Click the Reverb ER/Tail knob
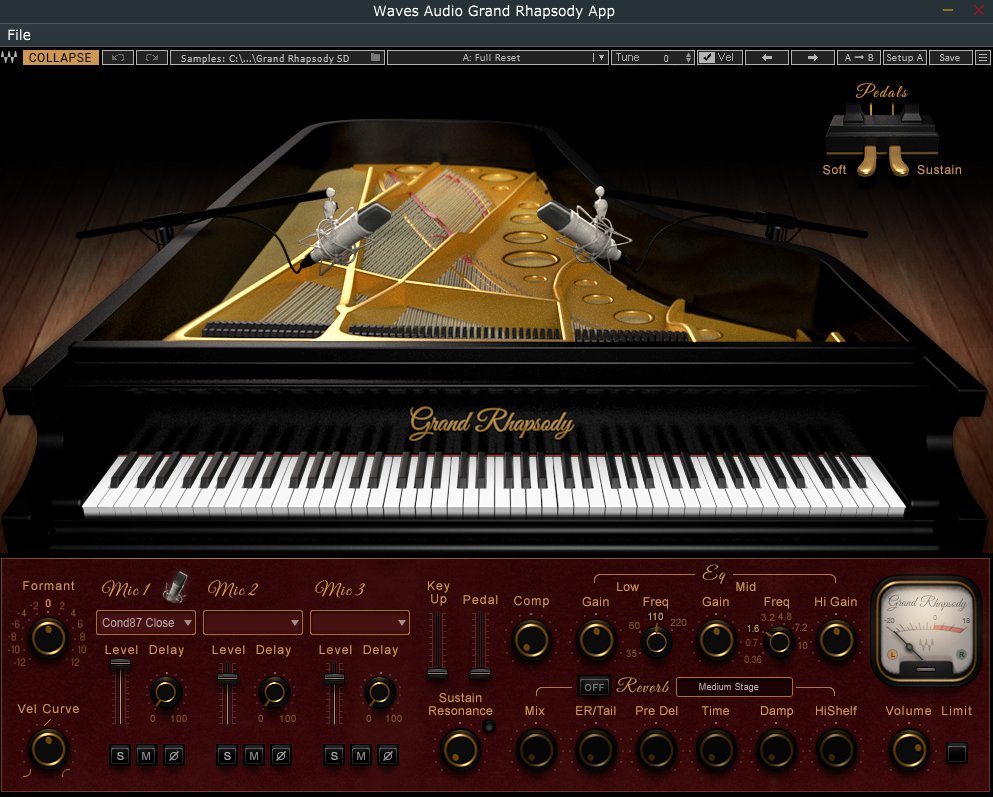Image resolution: width=993 pixels, height=797 pixels. click(x=595, y=750)
